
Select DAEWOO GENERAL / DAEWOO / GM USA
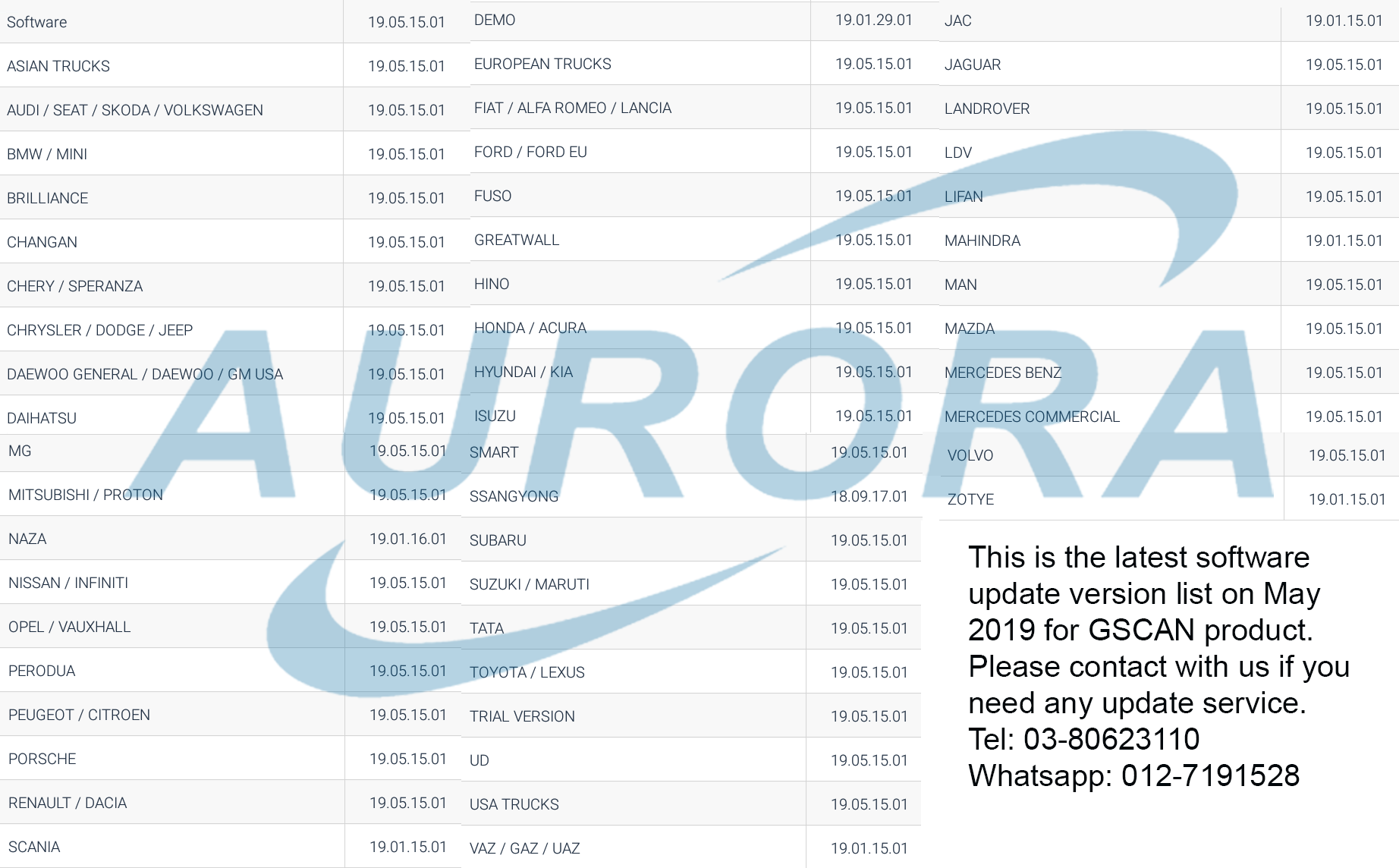point(145,374)
